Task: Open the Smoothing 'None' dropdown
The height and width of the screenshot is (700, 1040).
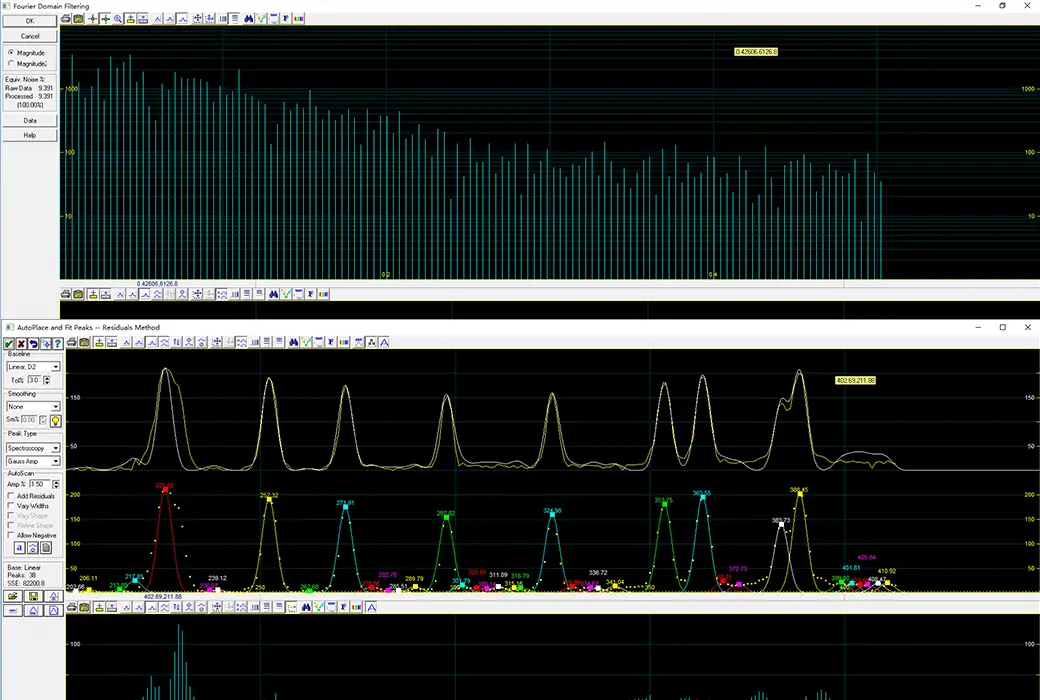Action: point(33,407)
